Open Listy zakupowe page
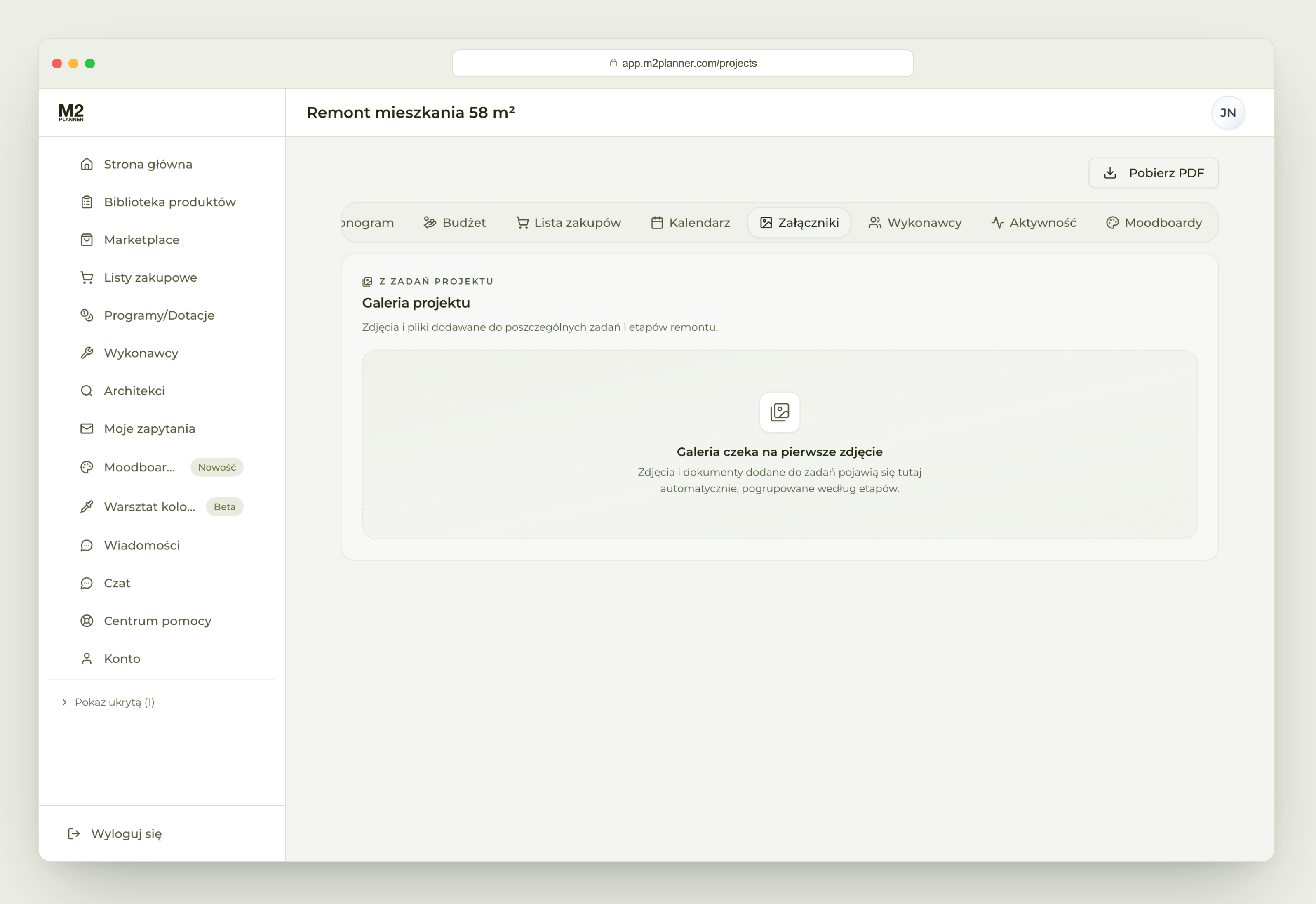Viewport: 1316px width, 904px height. (x=162, y=278)
